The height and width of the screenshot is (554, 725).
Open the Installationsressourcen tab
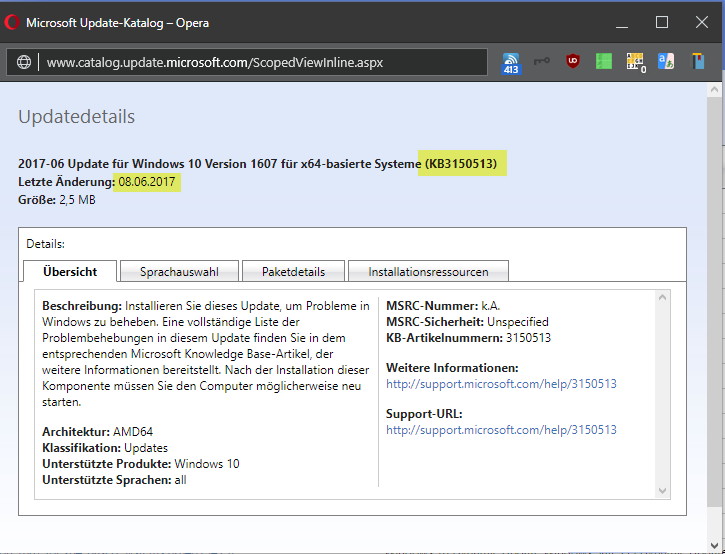click(428, 271)
